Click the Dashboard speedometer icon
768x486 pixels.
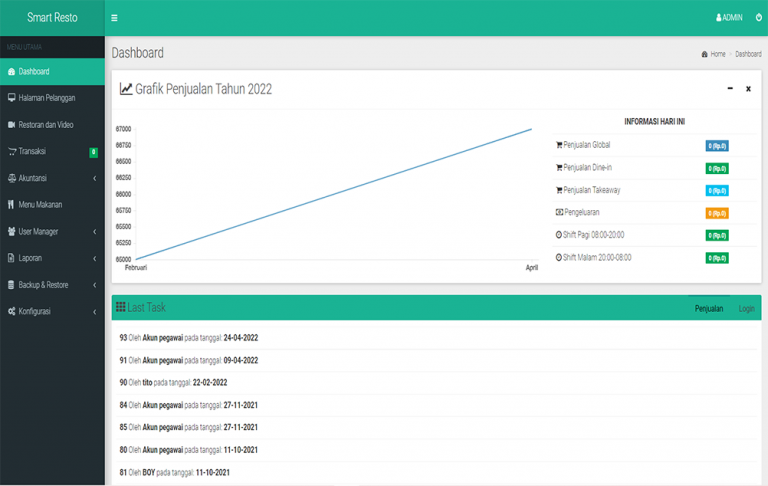click(11, 72)
